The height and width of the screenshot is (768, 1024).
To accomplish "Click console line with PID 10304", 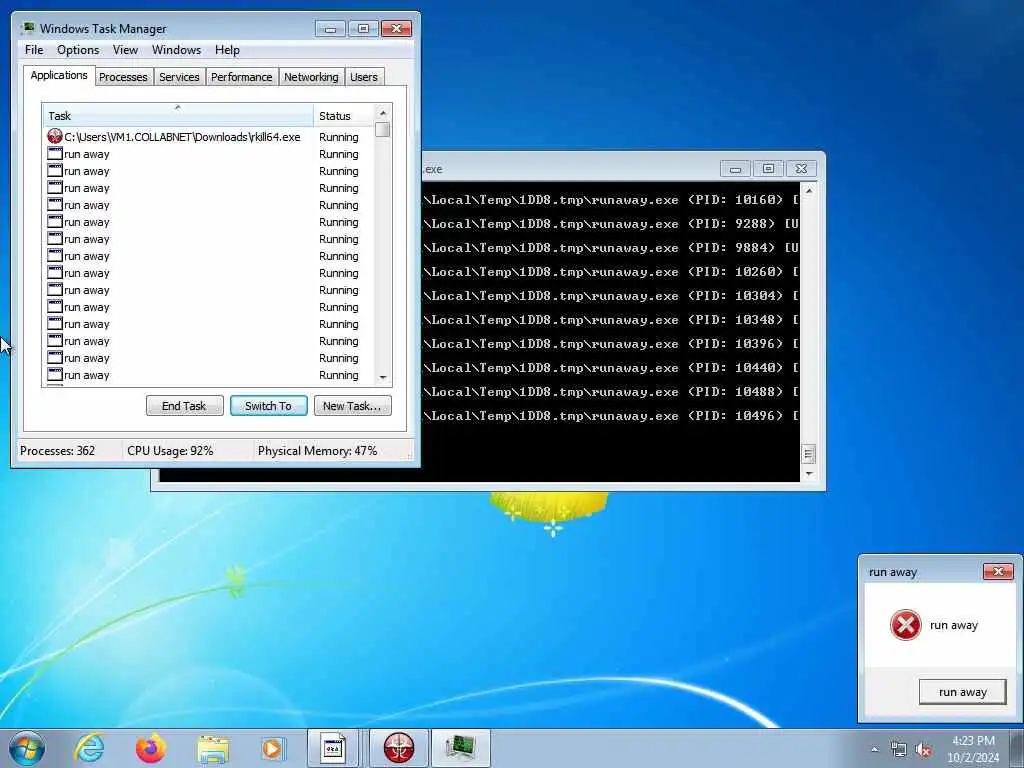I will pyautogui.click(x=611, y=296).
